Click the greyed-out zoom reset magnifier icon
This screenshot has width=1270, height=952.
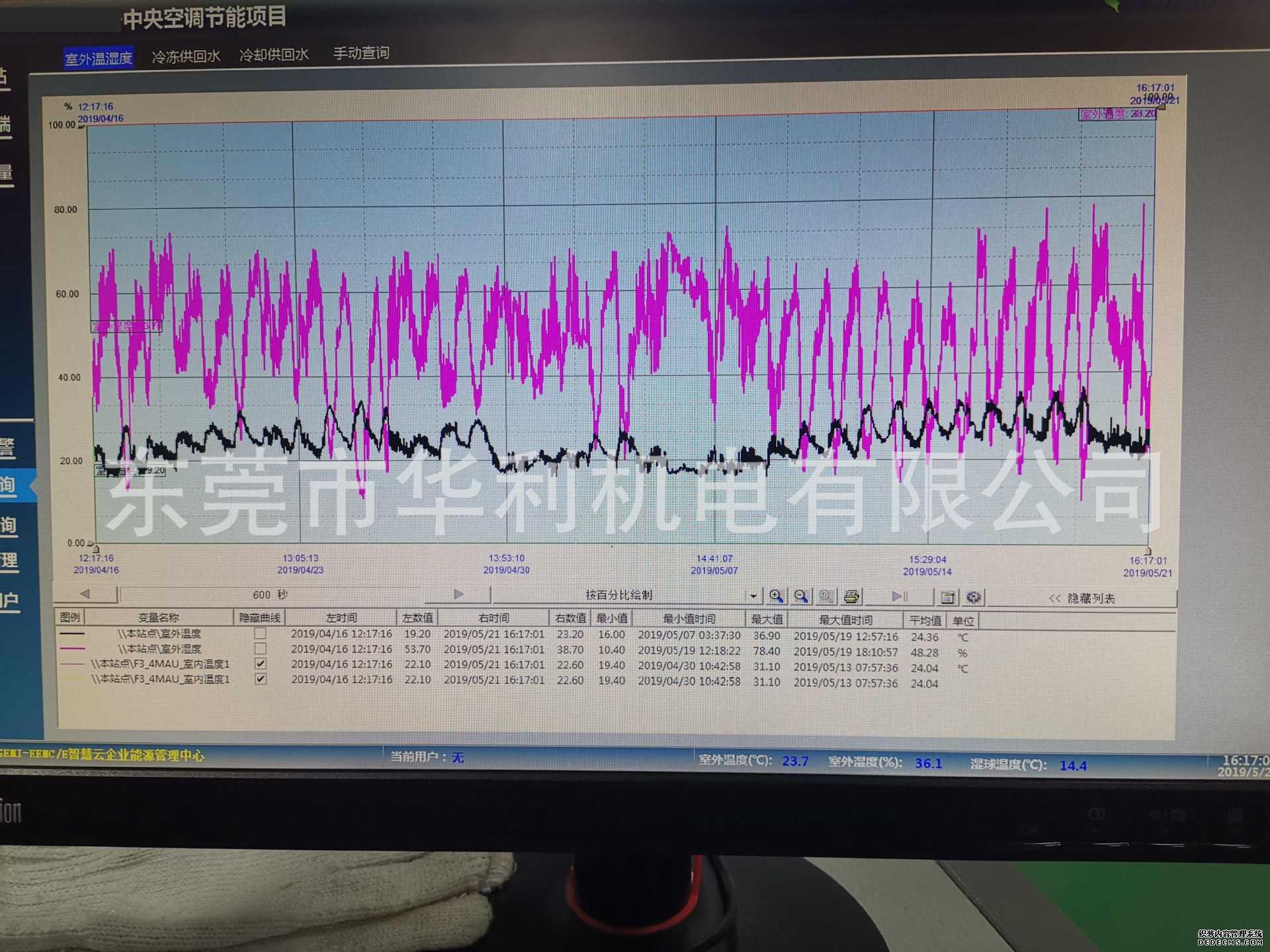click(x=825, y=596)
